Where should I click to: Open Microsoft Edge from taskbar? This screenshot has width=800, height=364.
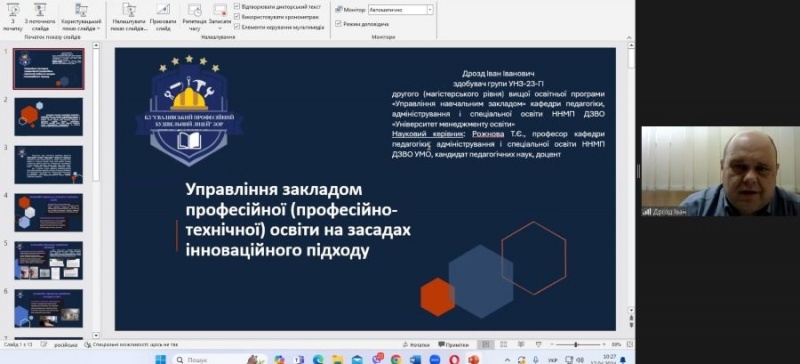[x=318, y=359]
